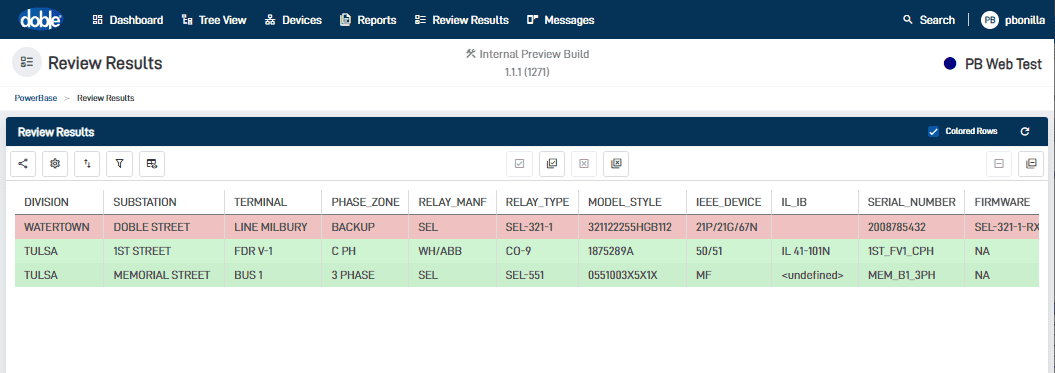Screen dimensions: 1055x373
Task: Click the collapse single minus icon
Action: pos(999,164)
